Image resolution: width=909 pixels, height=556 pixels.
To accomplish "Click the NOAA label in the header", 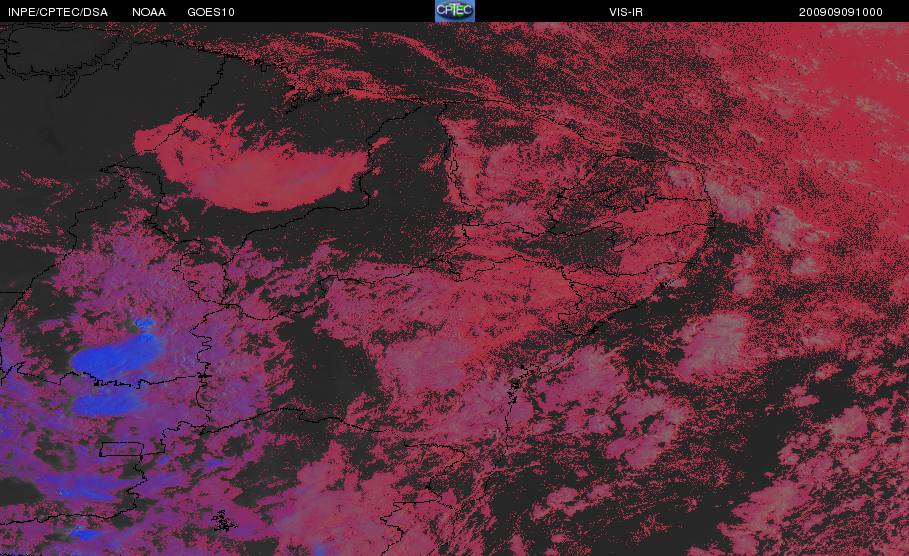I will (148, 12).
